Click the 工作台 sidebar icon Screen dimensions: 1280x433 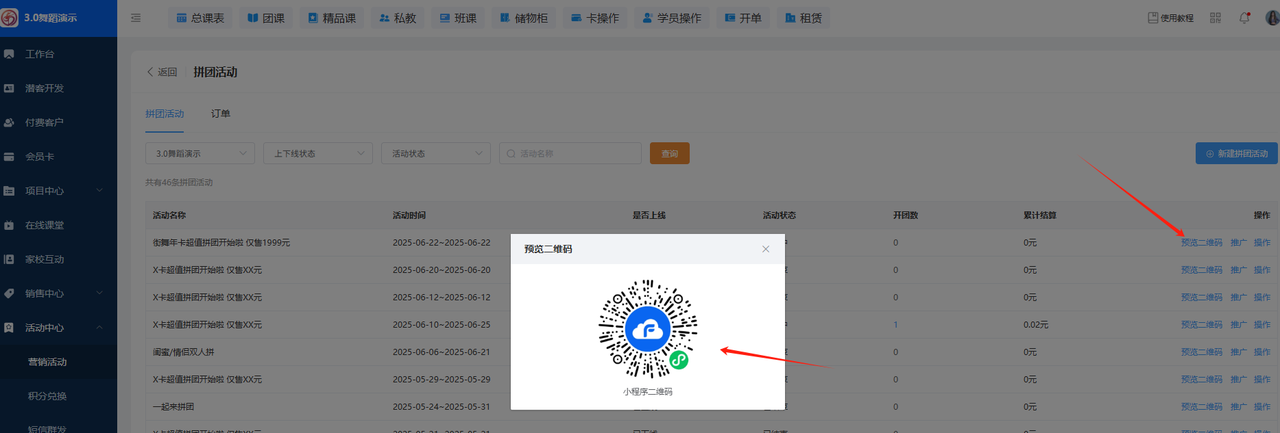[9, 54]
